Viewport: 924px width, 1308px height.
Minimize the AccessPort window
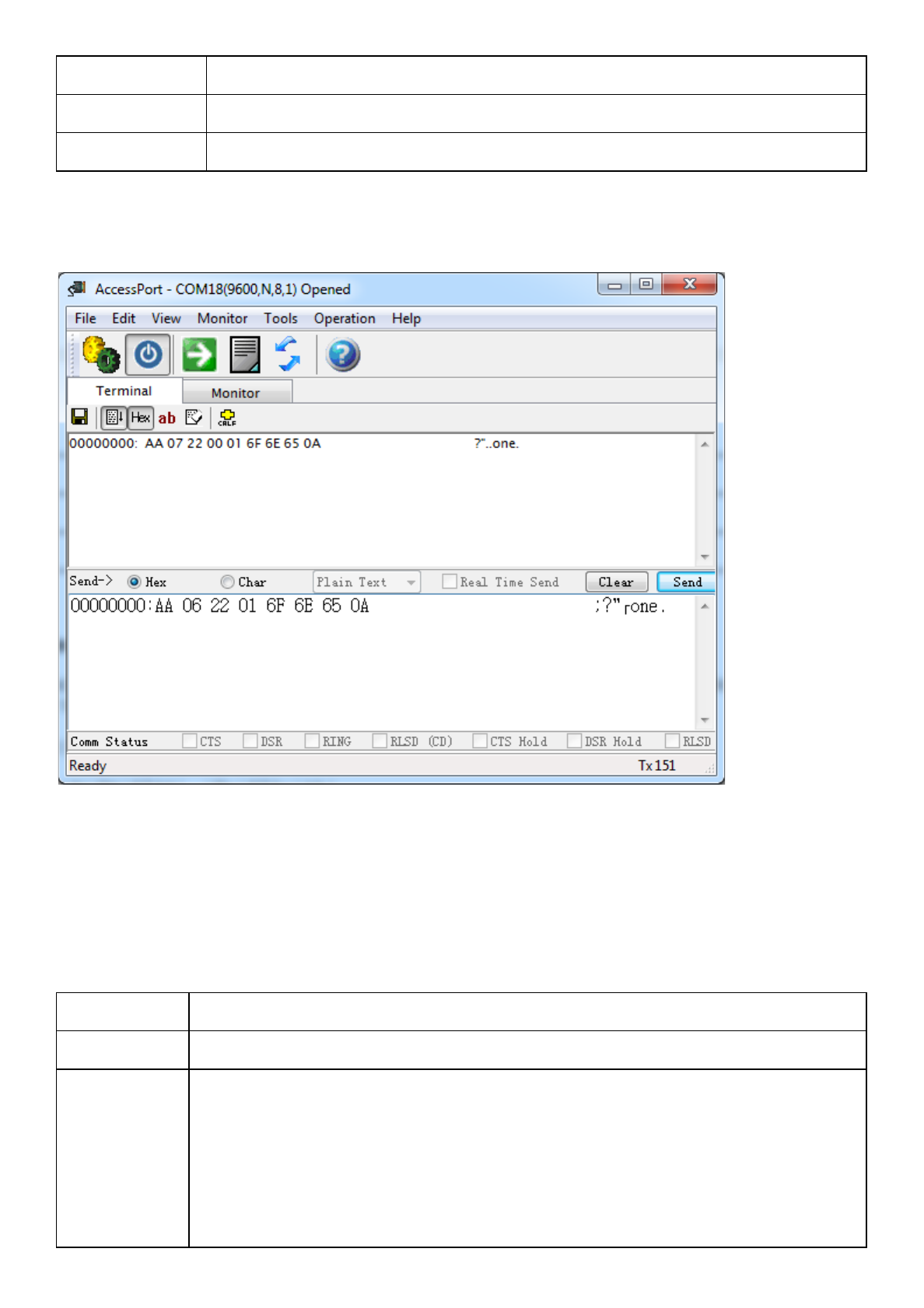pyautogui.click(x=614, y=285)
